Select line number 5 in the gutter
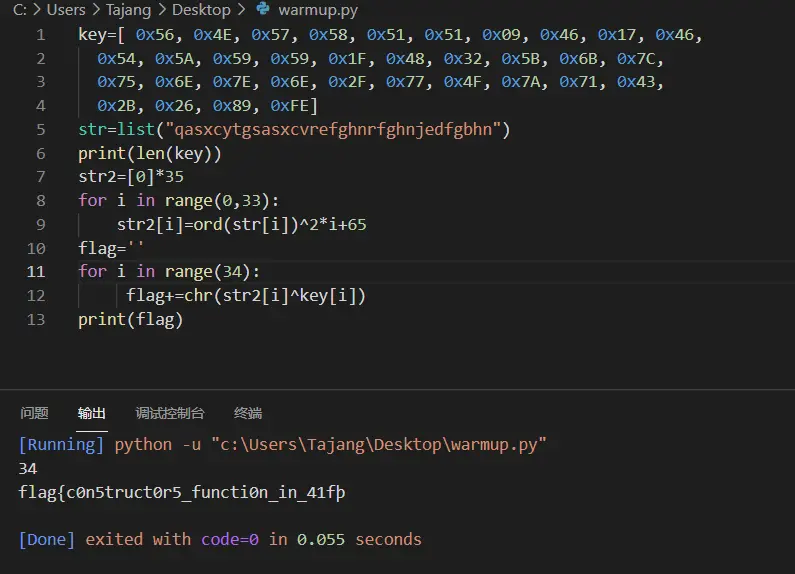795x574 pixels. point(40,130)
